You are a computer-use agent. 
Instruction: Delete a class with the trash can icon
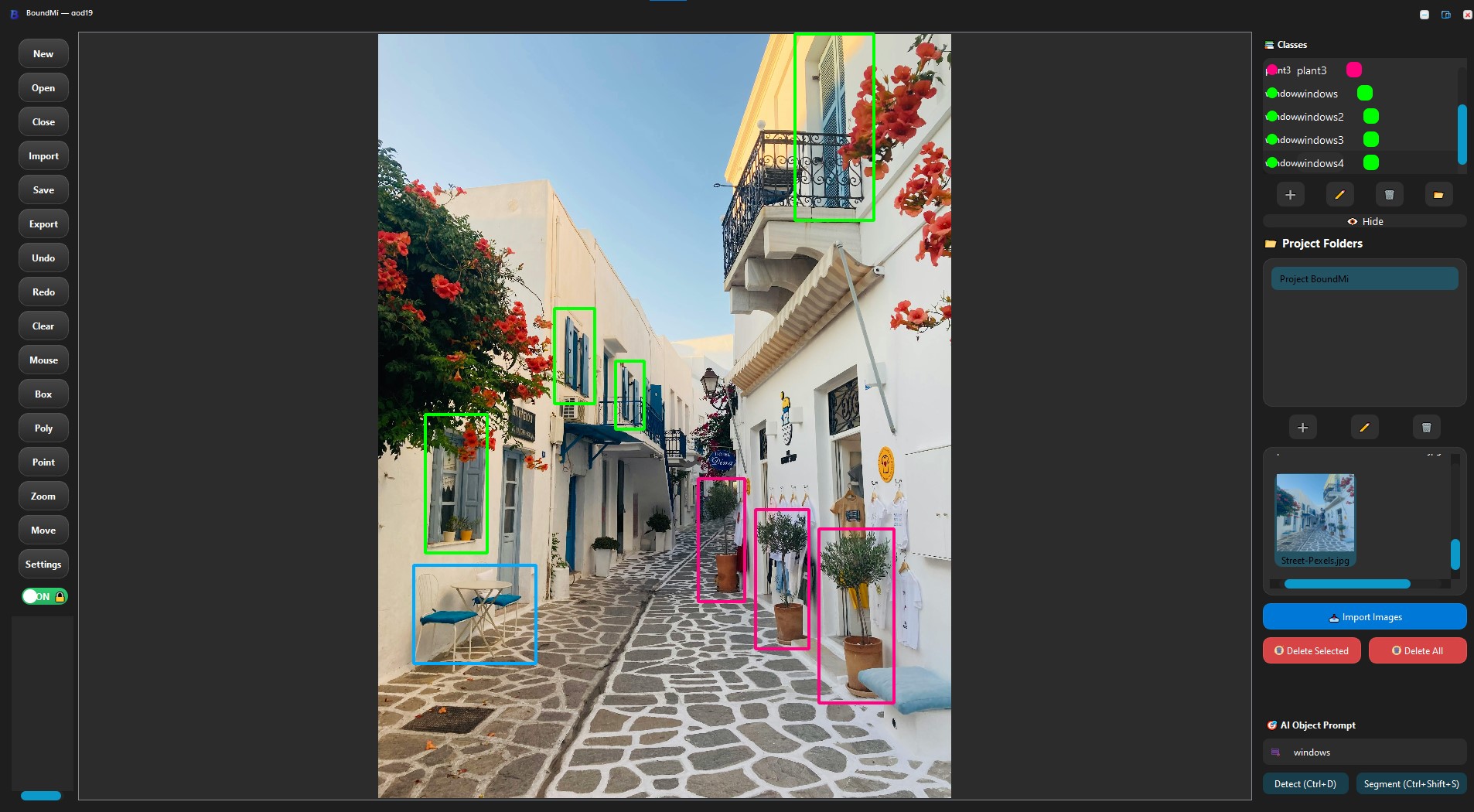point(1390,194)
